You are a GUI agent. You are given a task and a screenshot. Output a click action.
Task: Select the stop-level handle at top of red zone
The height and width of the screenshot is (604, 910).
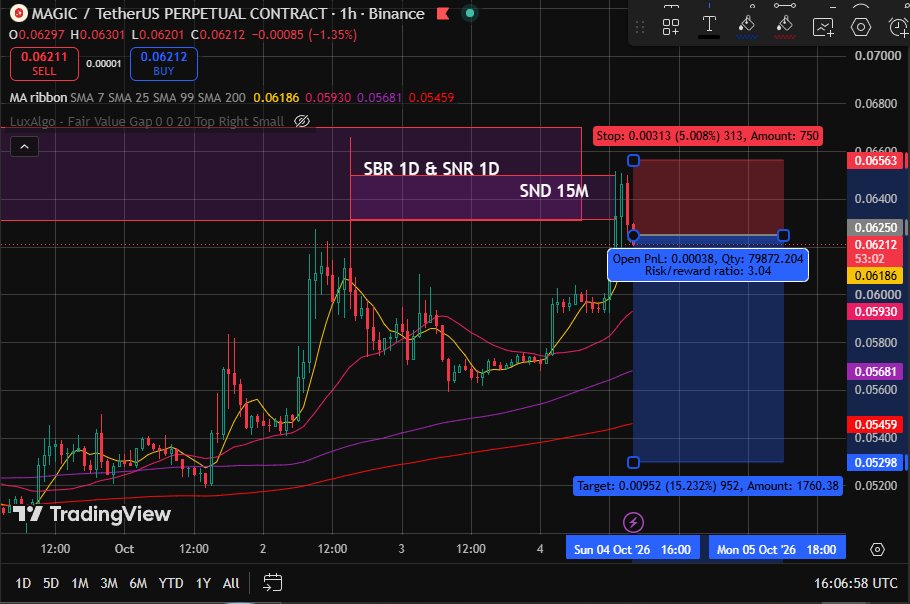(x=633, y=160)
